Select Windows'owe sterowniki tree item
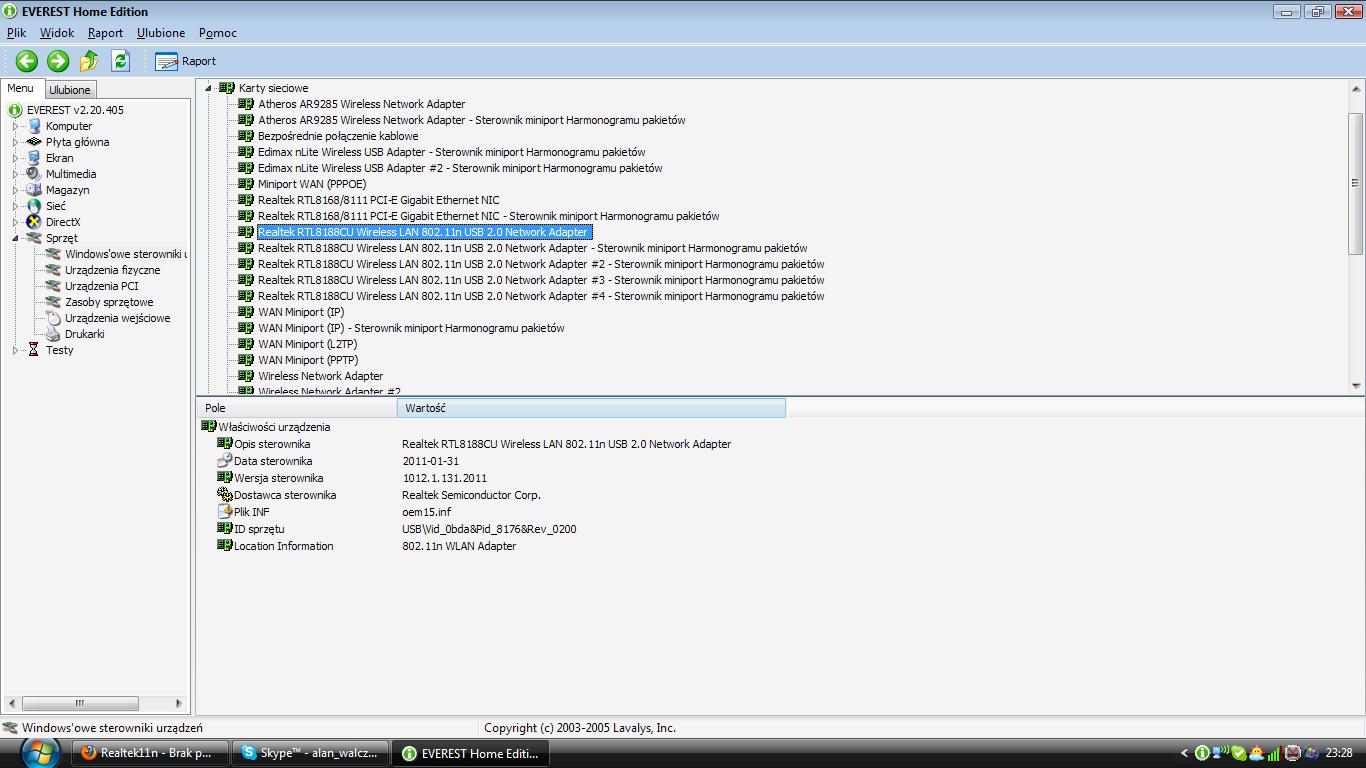This screenshot has height=768, width=1366. pyautogui.click(x=125, y=254)
